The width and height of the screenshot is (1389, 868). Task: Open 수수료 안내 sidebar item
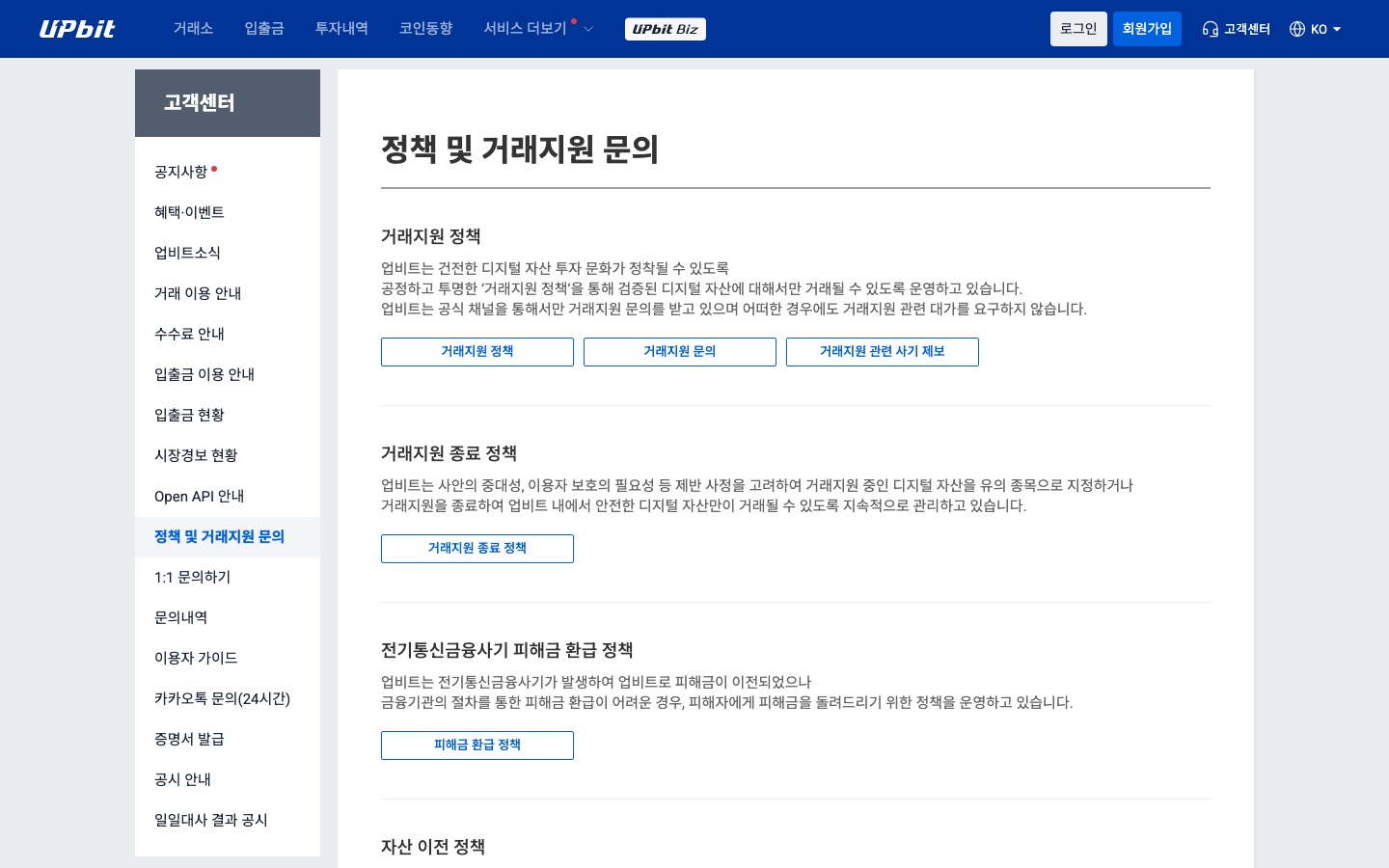point(228,334)
